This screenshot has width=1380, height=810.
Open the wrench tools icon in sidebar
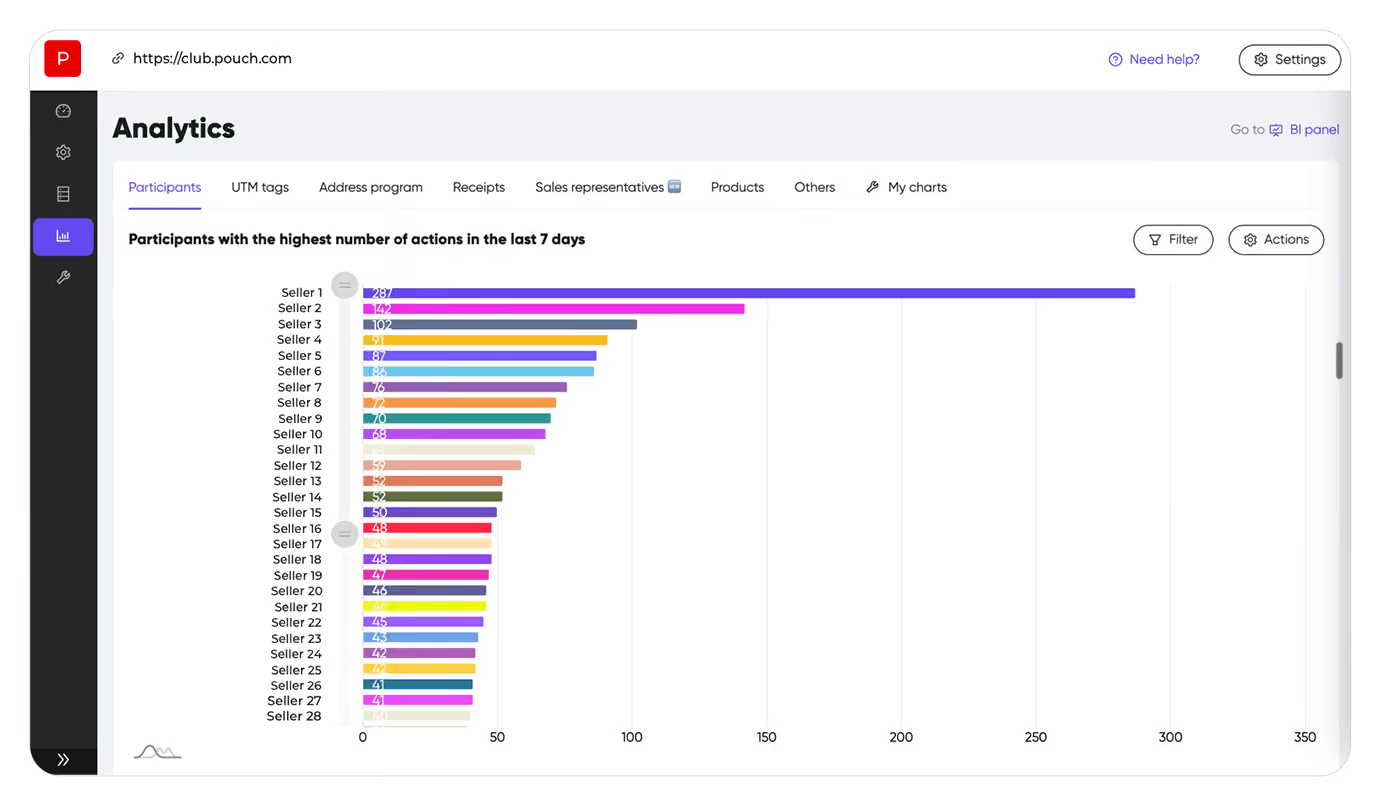[63, 278]
